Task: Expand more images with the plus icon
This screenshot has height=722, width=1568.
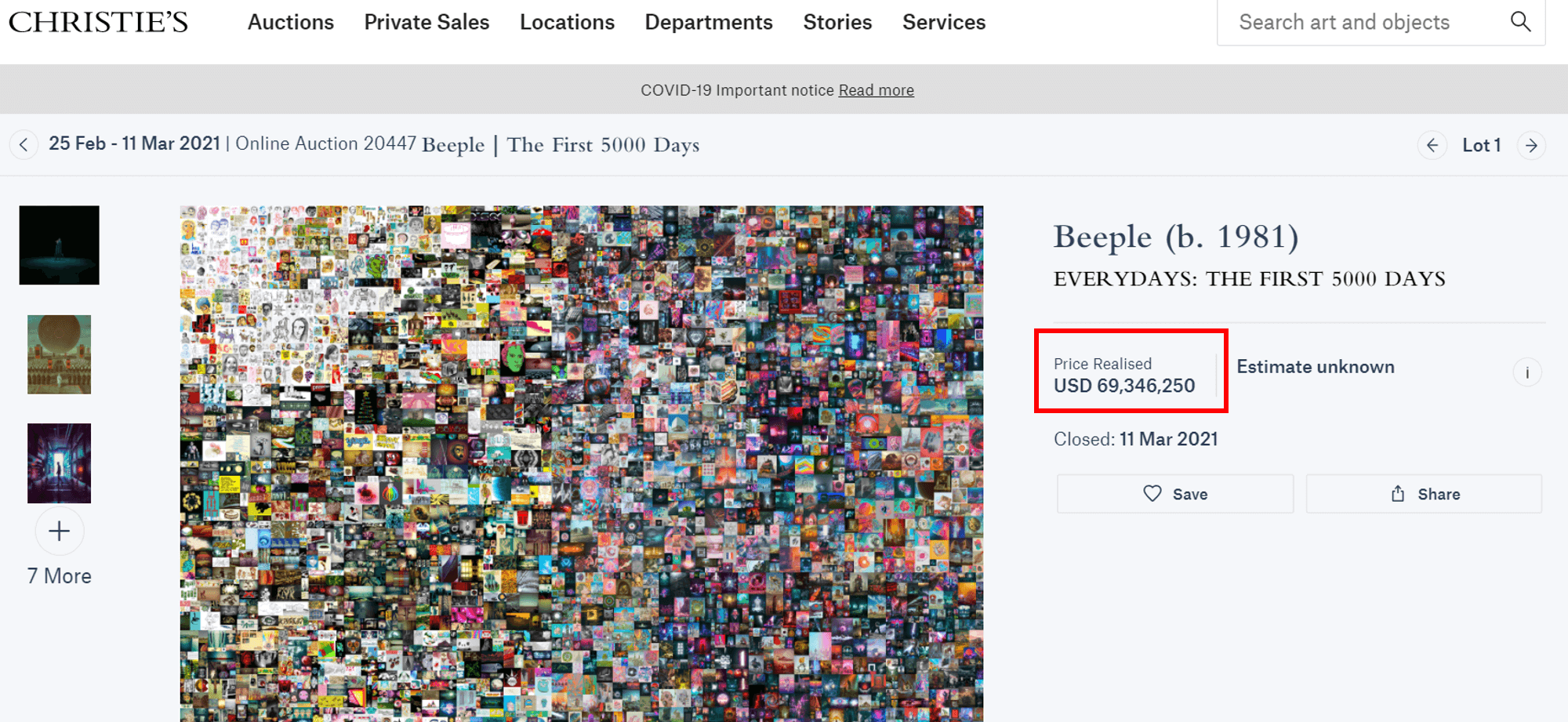Action: [60, 532]
